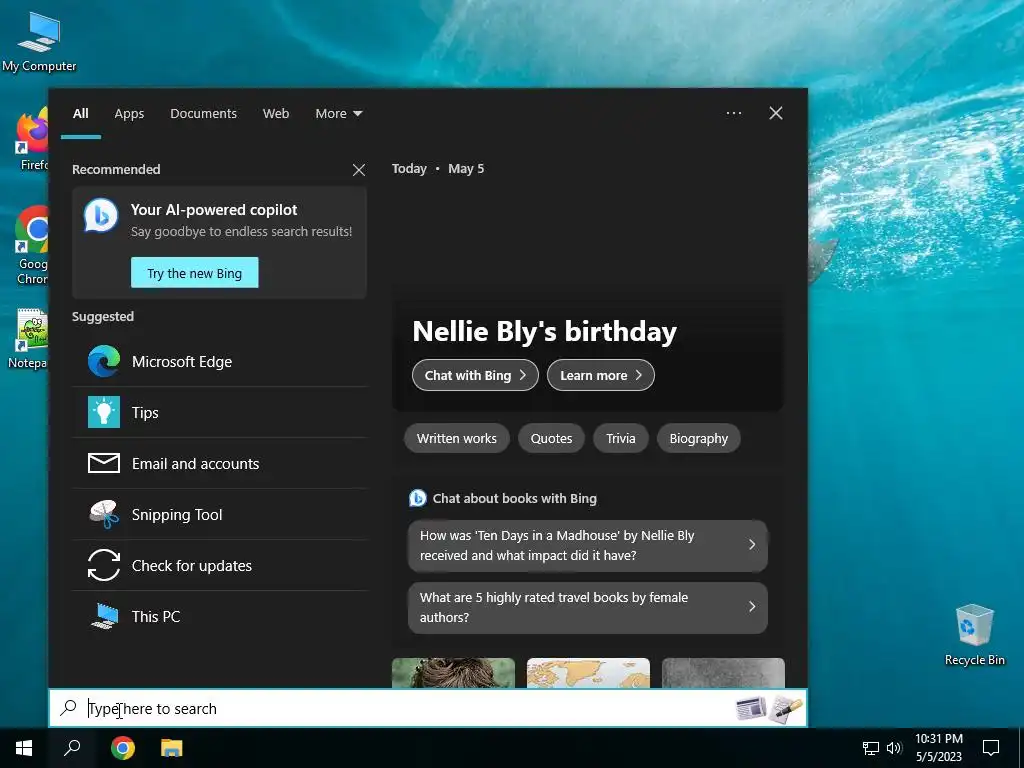Switch to the Web tab
1024x768 pixels.
coord(276,114)
